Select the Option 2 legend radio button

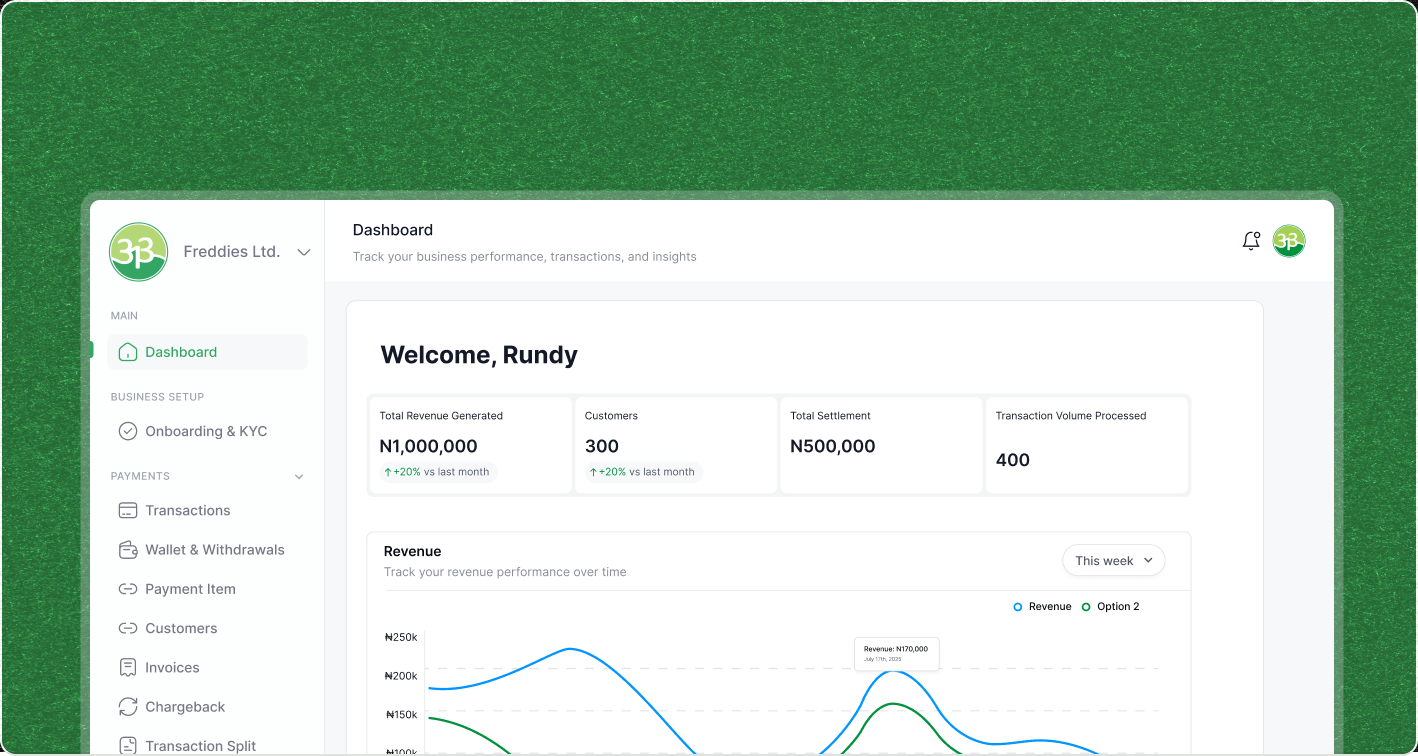click(1085, 606)
